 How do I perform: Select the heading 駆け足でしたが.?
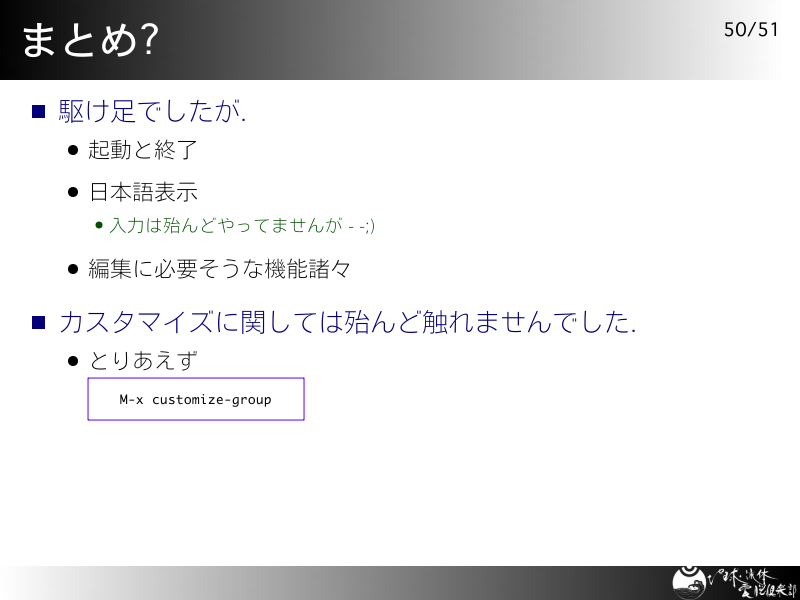(x=153, y=111)
